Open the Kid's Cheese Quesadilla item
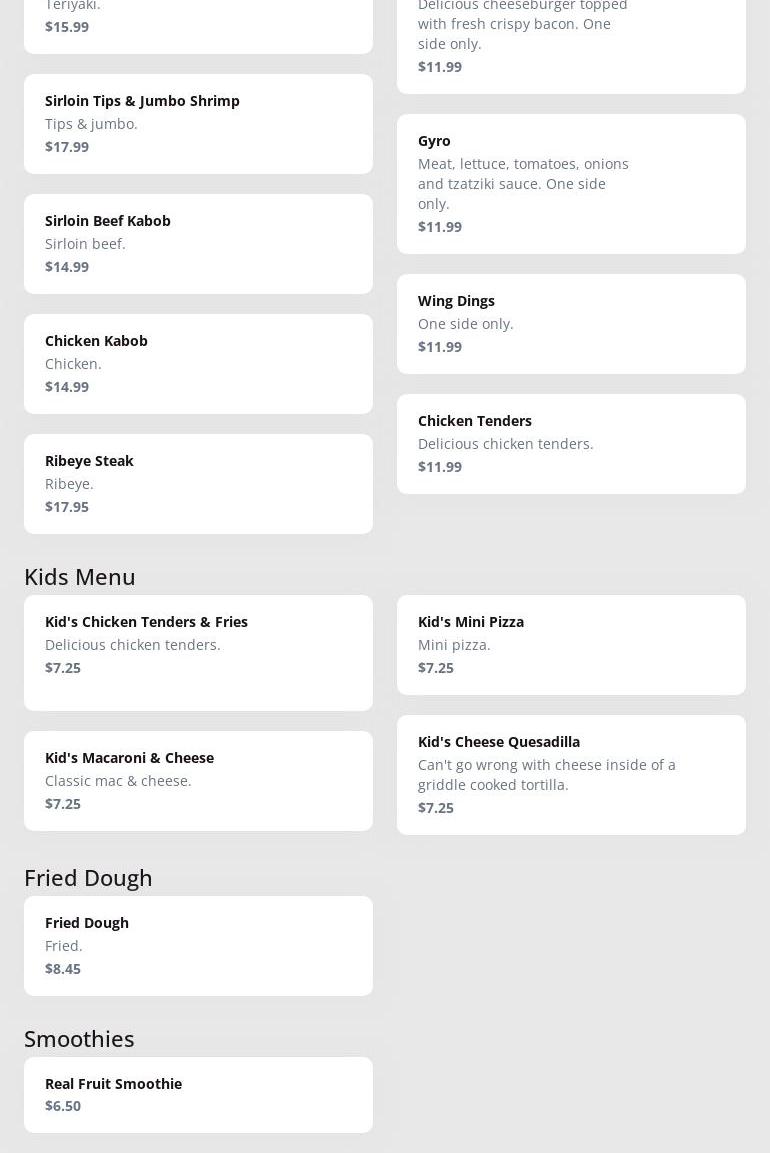This screenshot has height=1153, width=770. [x=571, y=774]
